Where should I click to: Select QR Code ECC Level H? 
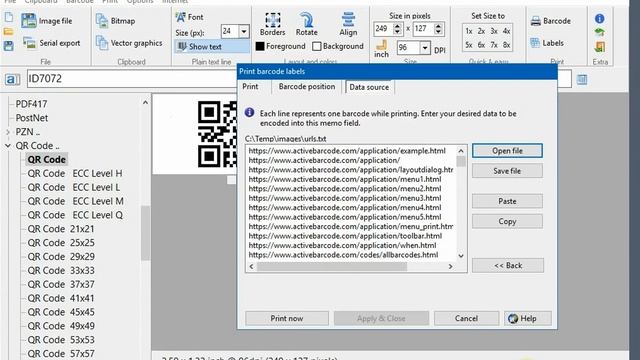coord(75,173)
